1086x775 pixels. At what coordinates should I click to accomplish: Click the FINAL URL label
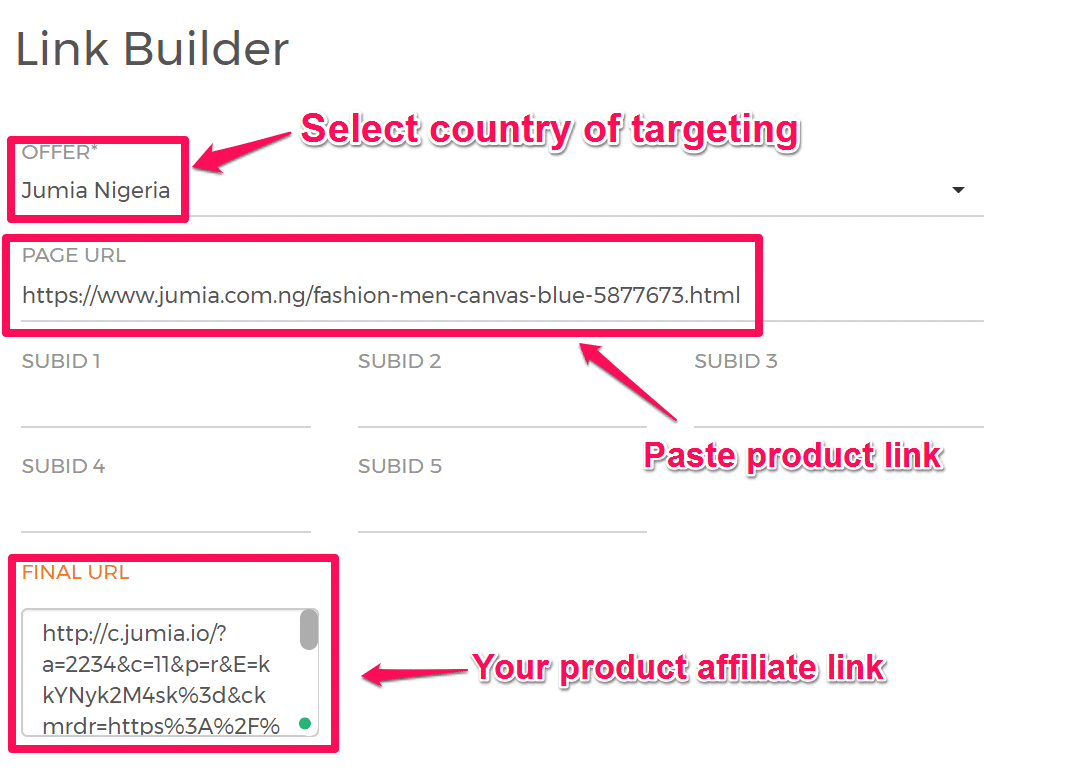[x=74, y=572]
